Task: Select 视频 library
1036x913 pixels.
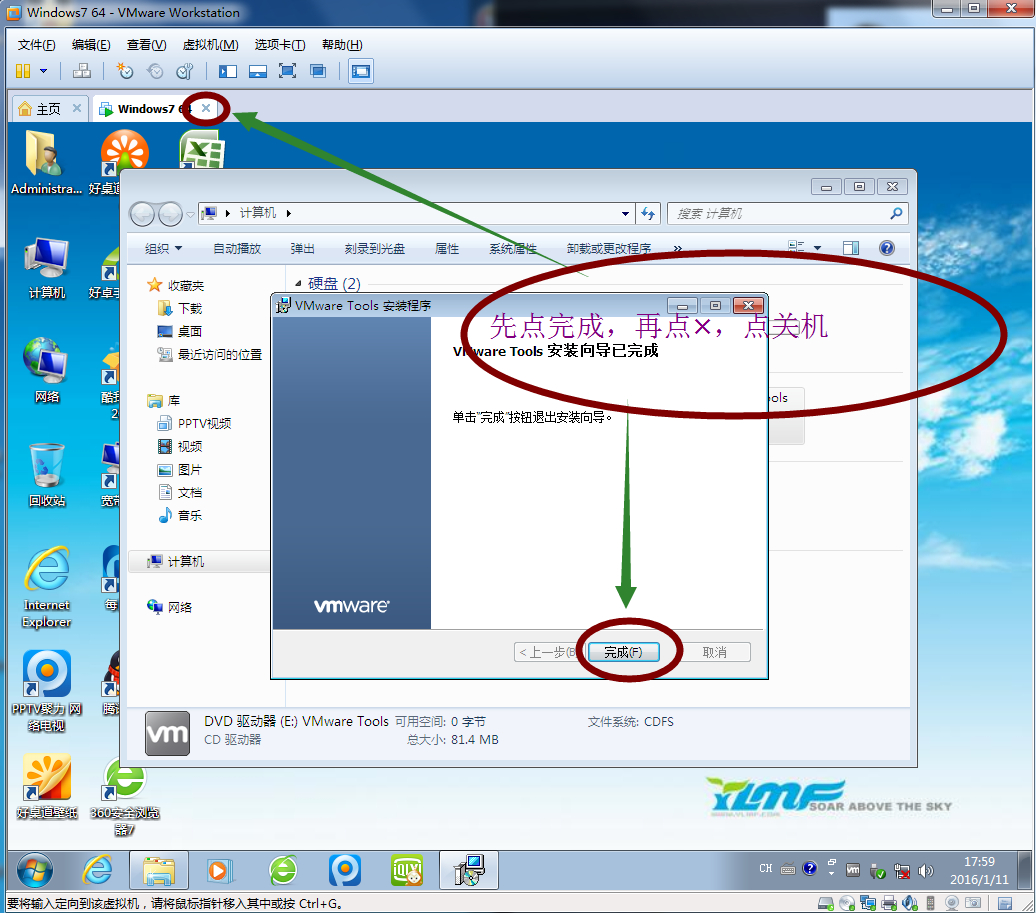Action: pos(180,447)
